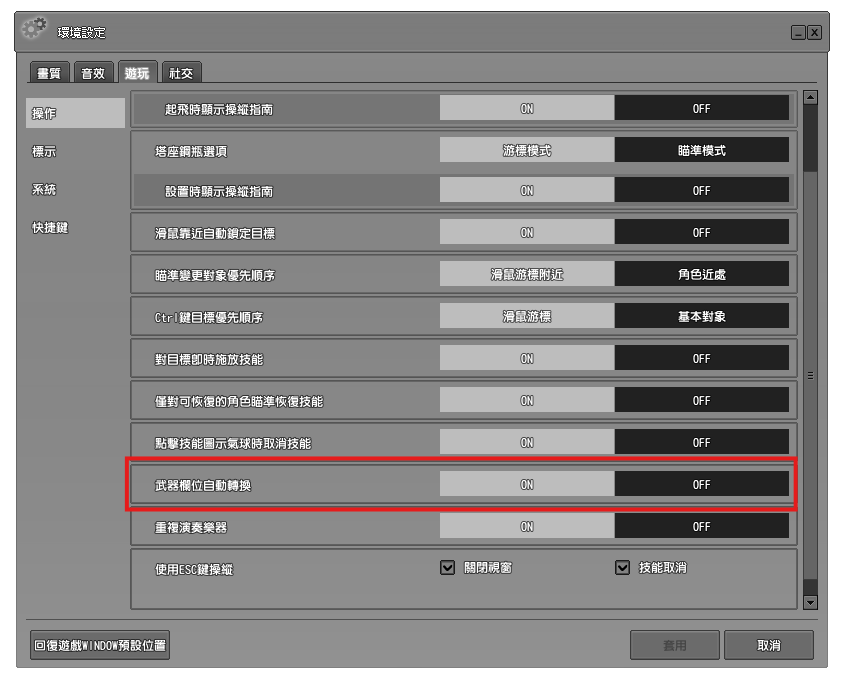Click the 套用 apply button
The width and height of the screenshot is (850, 678).
pos(675,645)
